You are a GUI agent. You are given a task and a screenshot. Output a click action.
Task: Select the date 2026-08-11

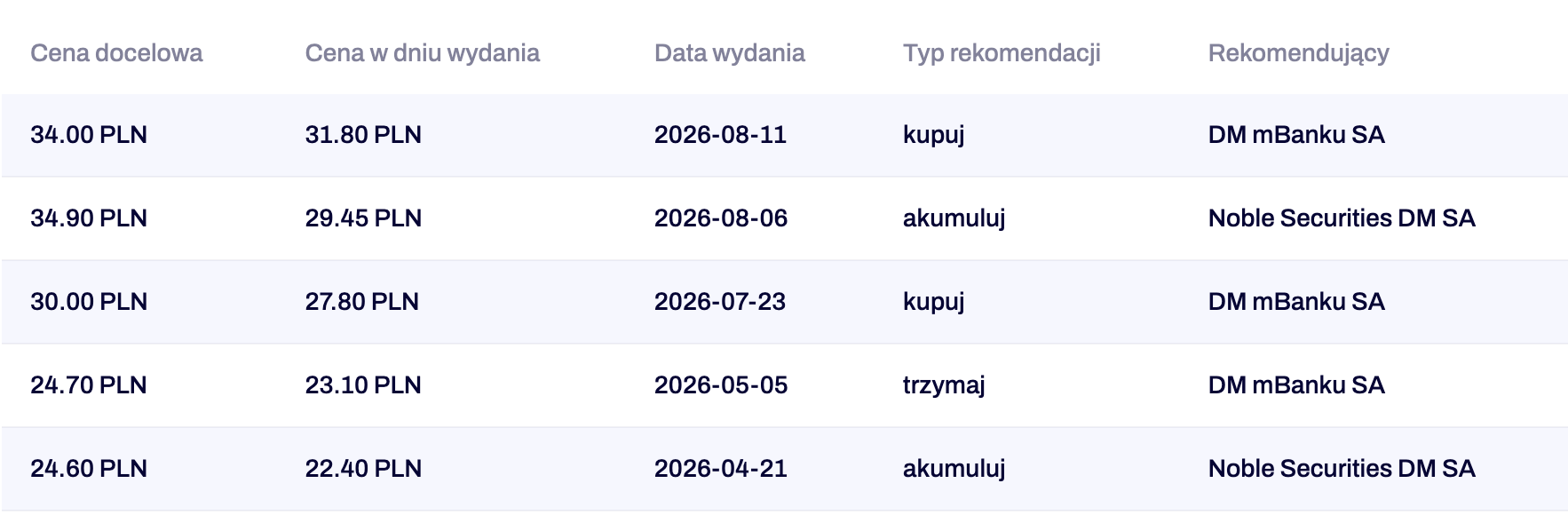click(720, 135)
